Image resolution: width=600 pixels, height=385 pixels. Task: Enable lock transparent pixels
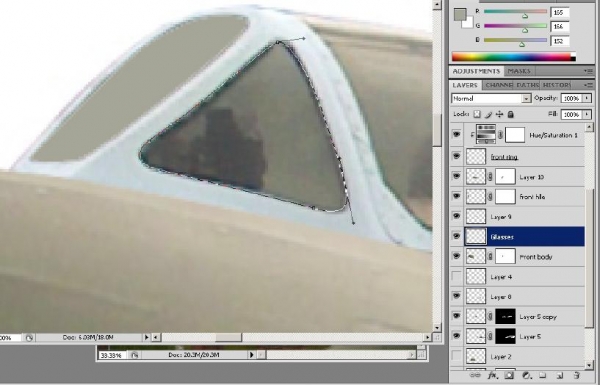[477, 114]
